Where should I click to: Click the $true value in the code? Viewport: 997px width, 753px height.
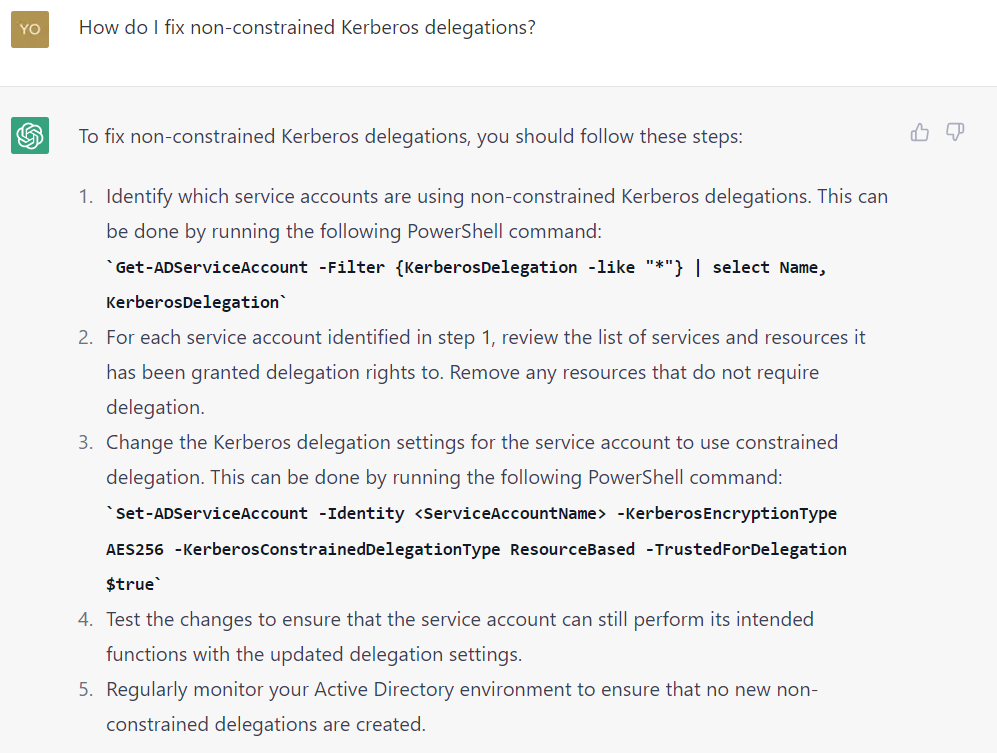131,584
